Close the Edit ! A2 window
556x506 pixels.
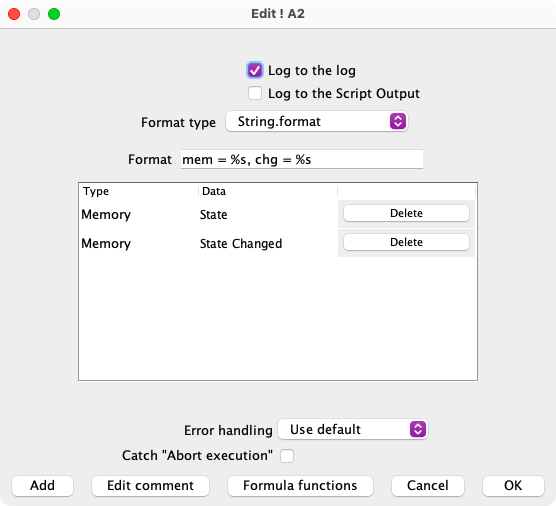point(14,14)
